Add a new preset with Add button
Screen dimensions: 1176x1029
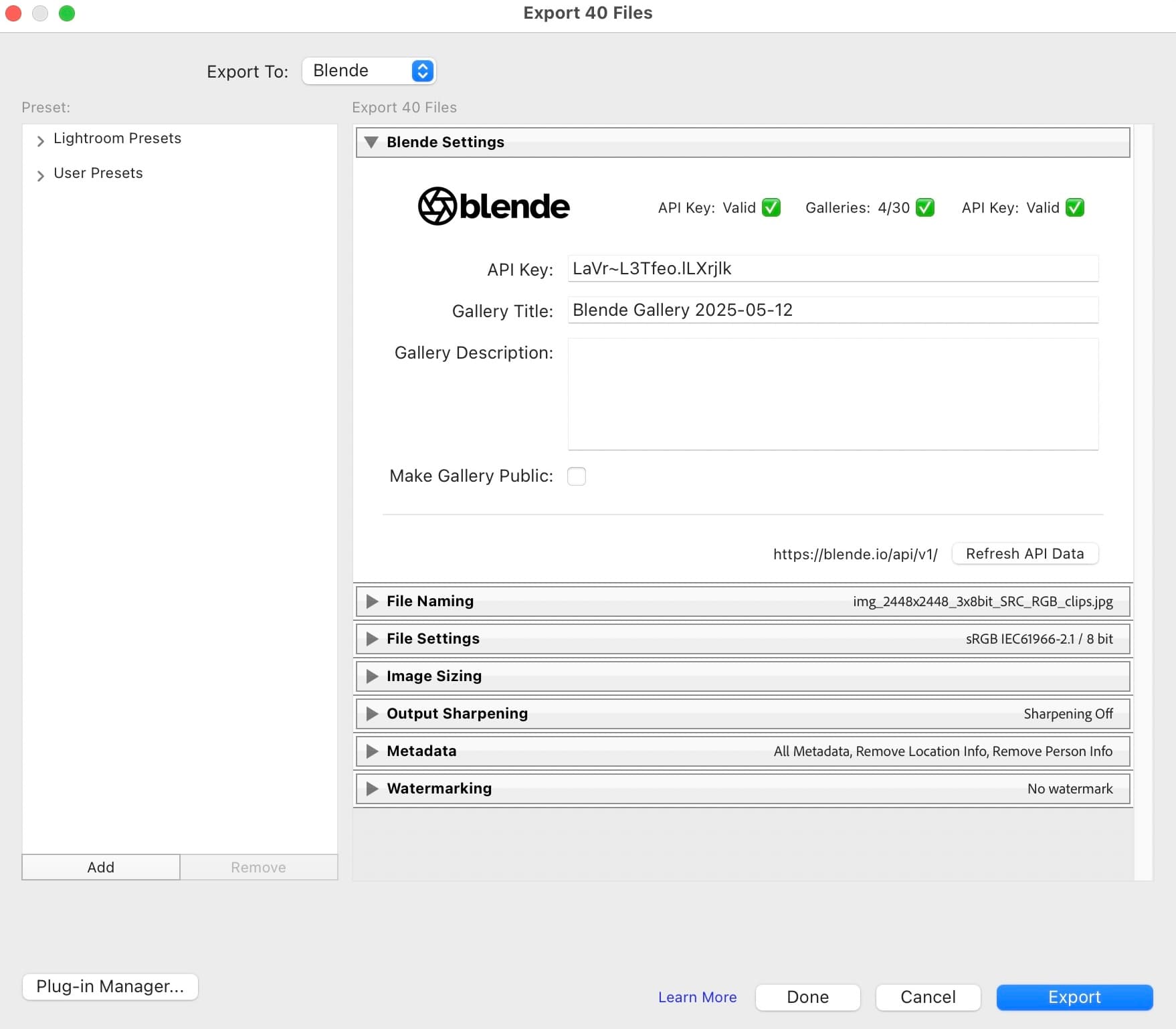(100, 867)
